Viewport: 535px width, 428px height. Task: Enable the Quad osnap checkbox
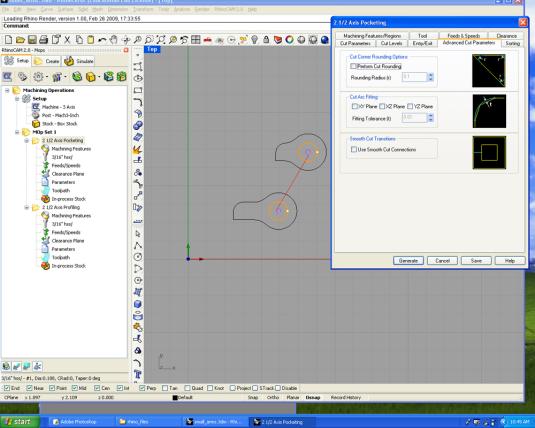tap(187, 388)
